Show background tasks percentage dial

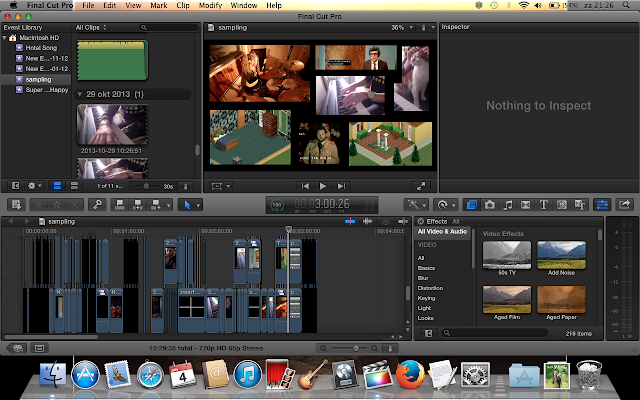277,205
